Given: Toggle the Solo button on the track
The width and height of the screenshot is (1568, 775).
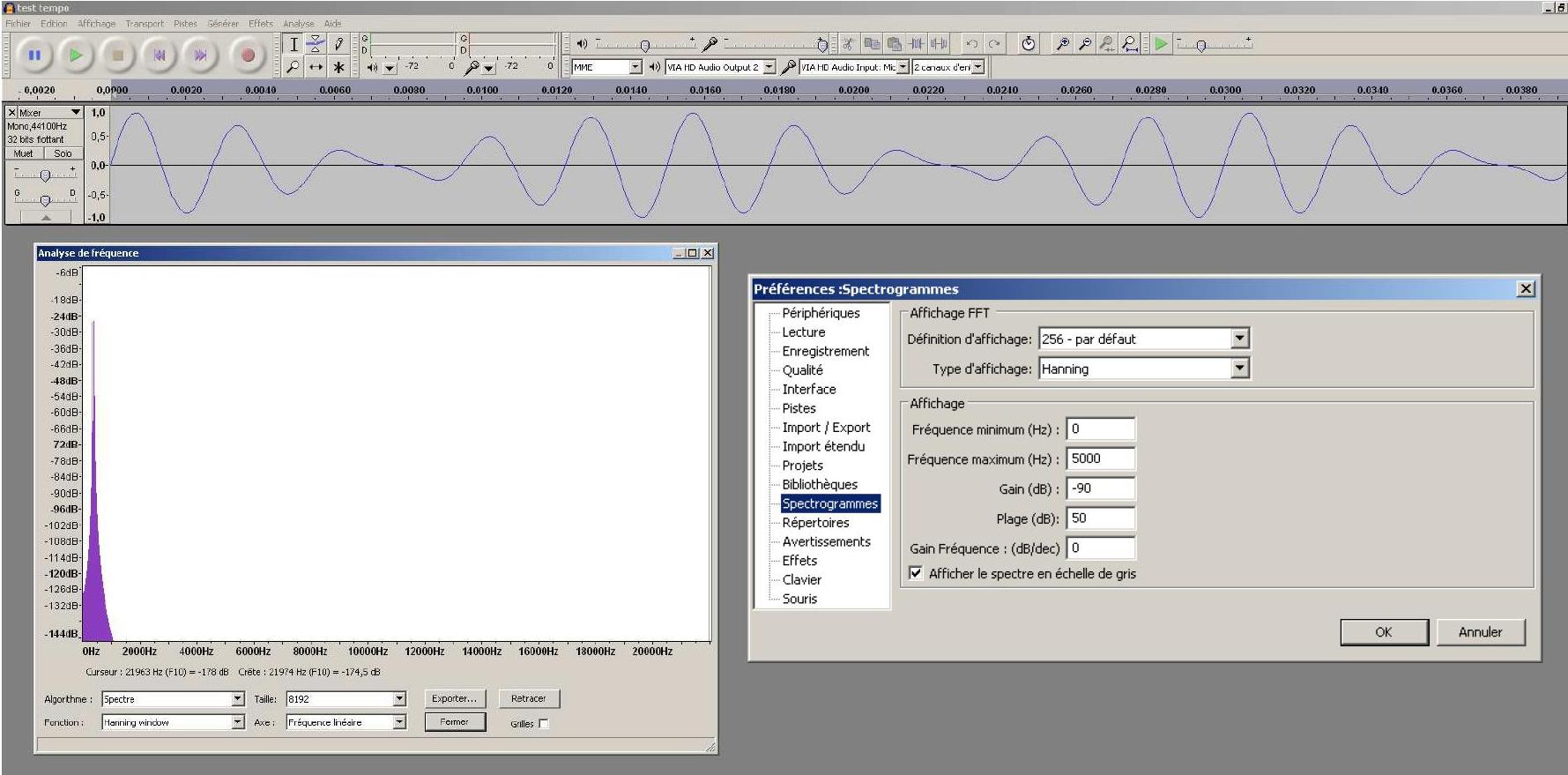Looking at the screenshot, I should pyautogui.click(x=63, y=153).
